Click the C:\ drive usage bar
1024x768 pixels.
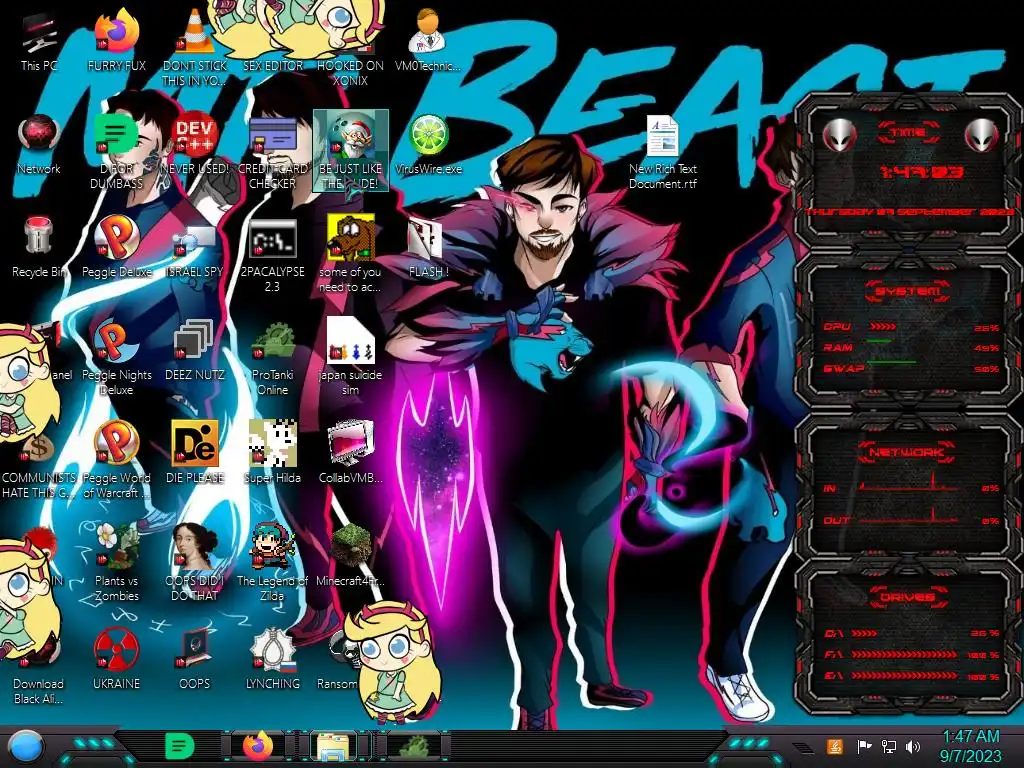pyautogui.click(x=865, y=633)
